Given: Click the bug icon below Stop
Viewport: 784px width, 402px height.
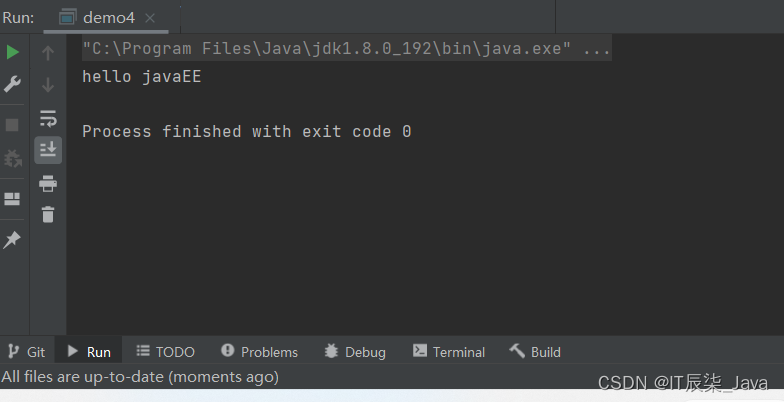Looking at the screenshot, I should coord(13,158).
